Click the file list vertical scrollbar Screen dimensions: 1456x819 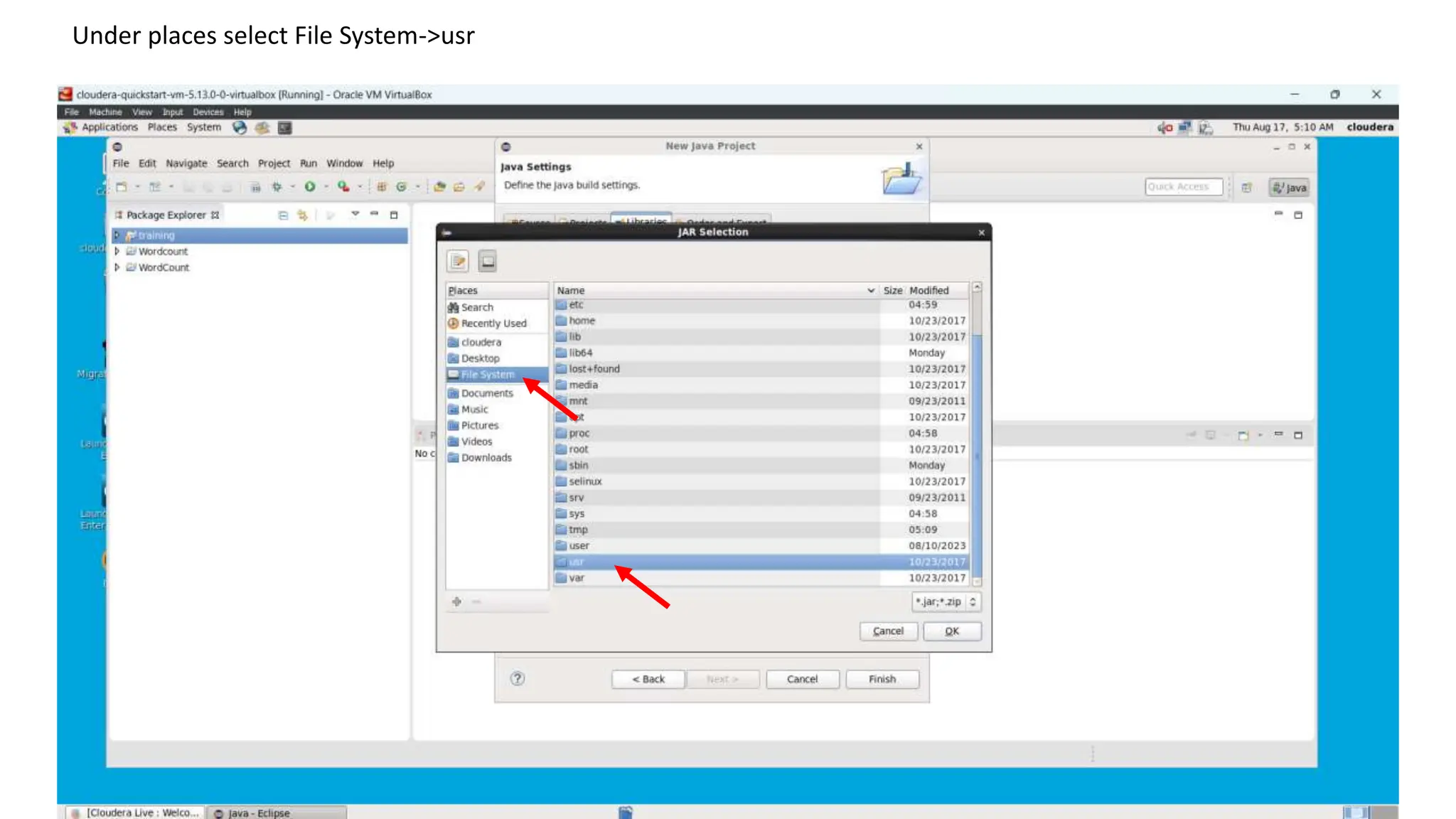click(x=977, y=455)
